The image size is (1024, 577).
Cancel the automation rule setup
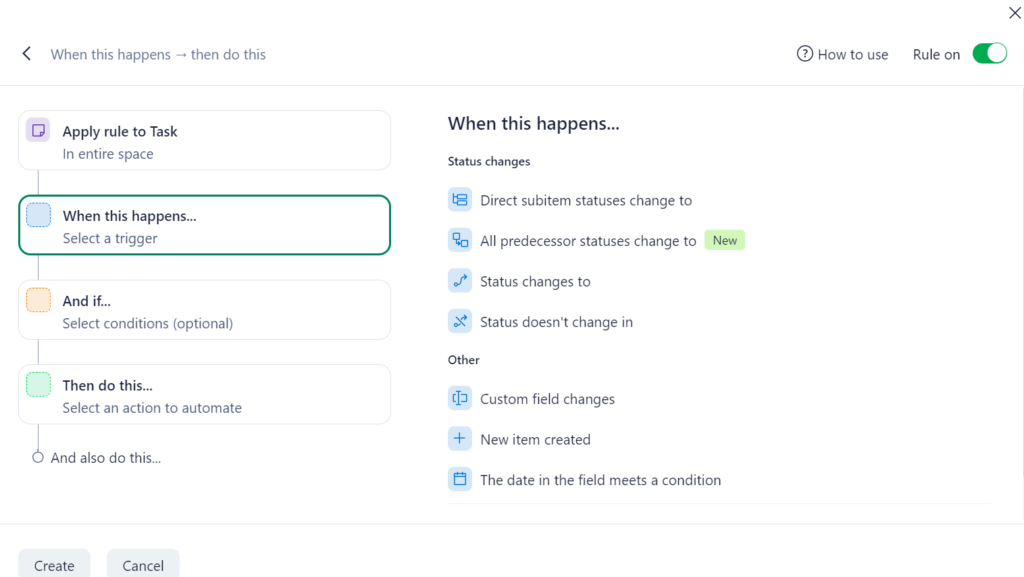coord(142,564)
